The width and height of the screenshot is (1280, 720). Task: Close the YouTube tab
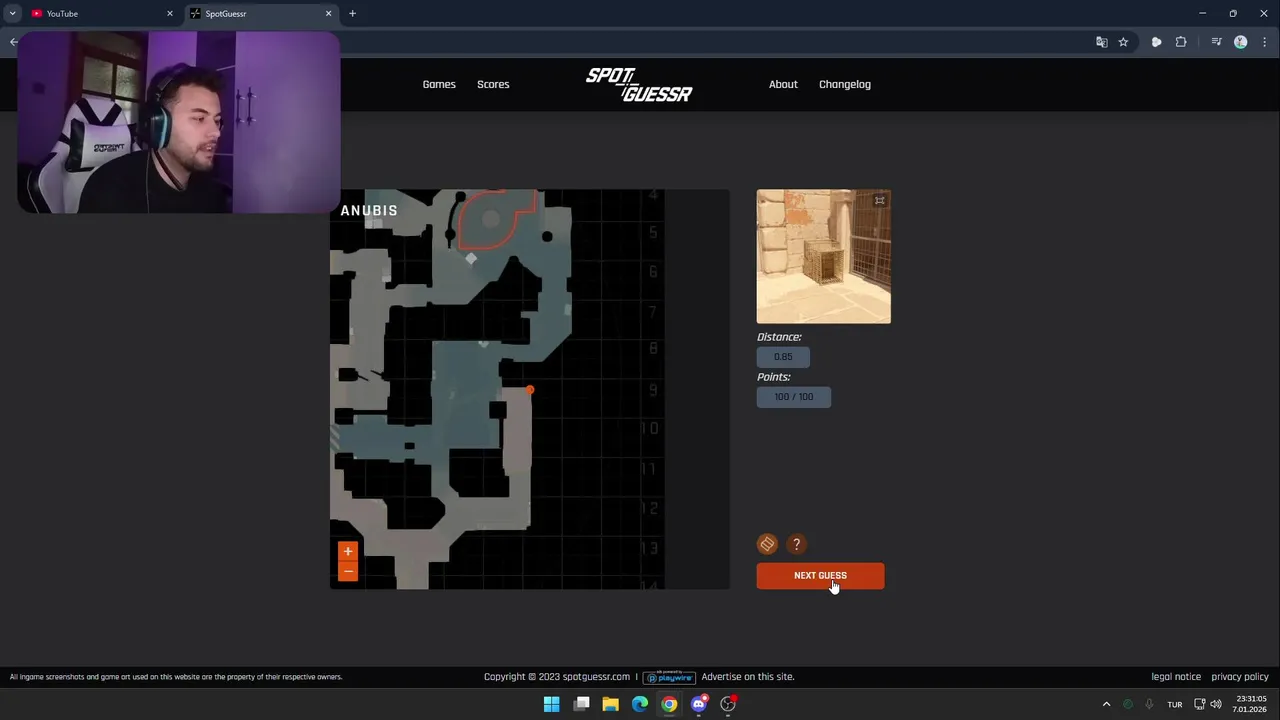(x=169, y=14)
